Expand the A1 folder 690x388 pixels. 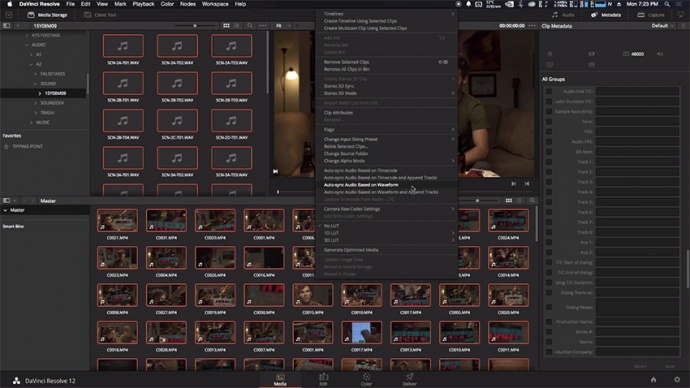pyautogui.click(x=31, y=55)
